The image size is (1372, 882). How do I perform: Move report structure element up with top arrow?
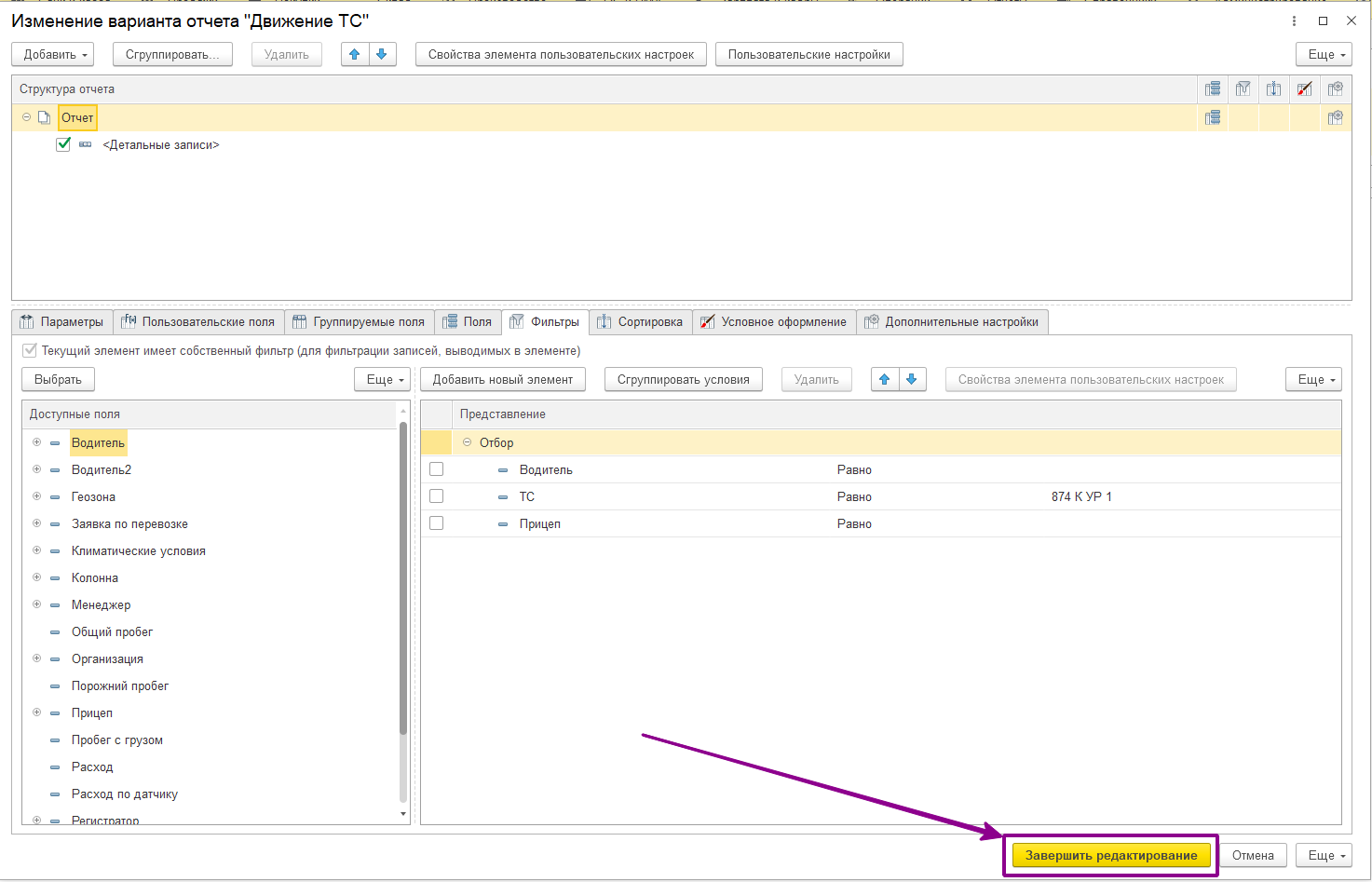[354, 54]
